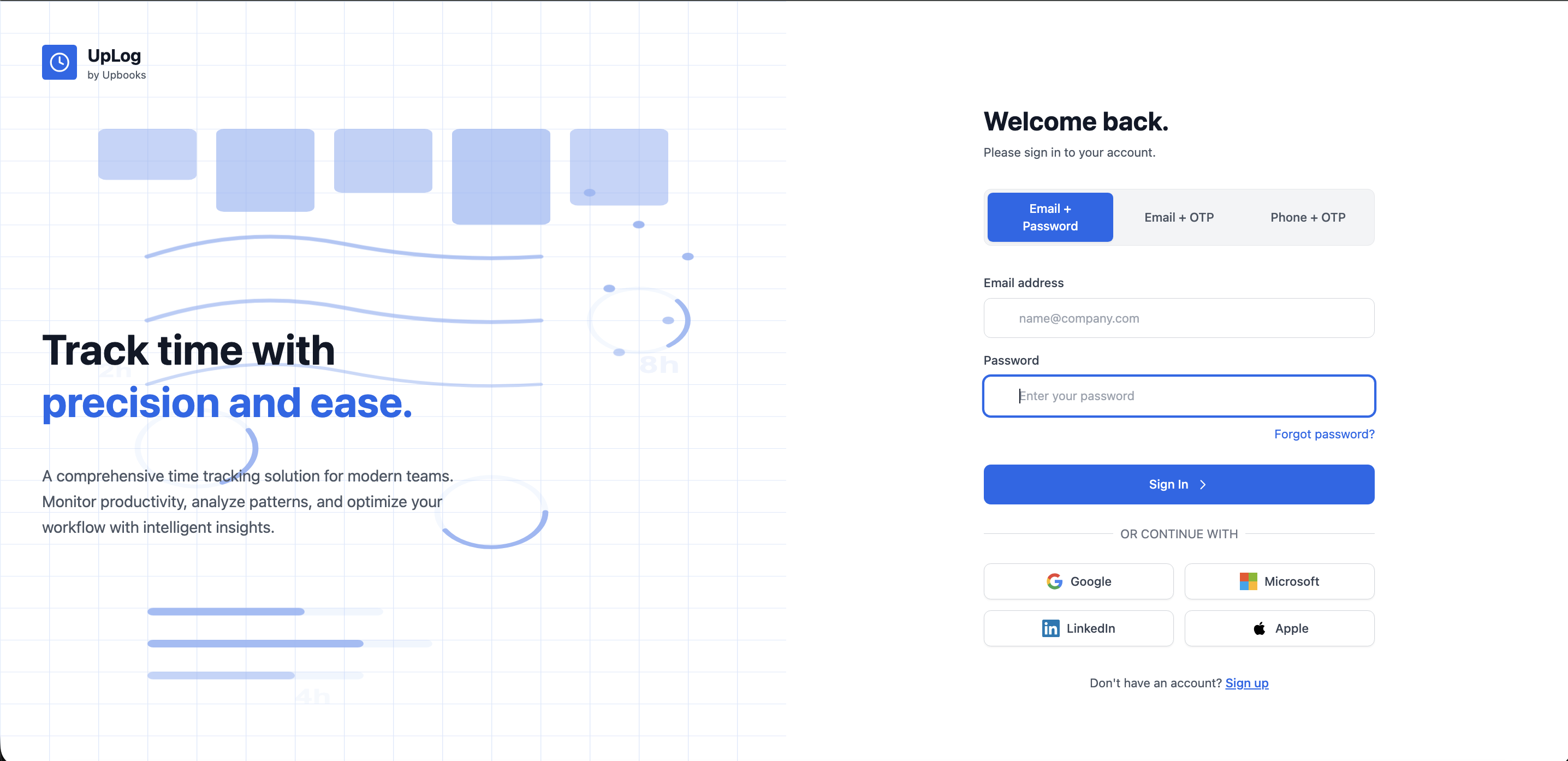Click the LinkedIn icon
1568x761 pixels.
point(1050,628)
